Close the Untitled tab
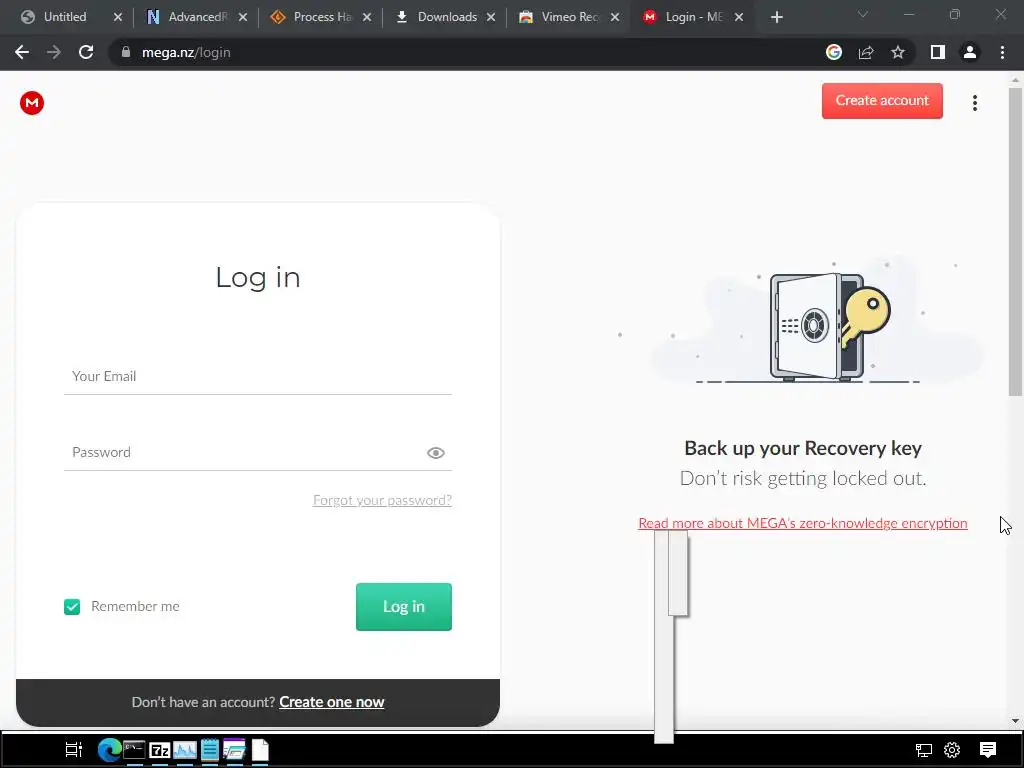This screenshot has width=1024, height=768. [118, 17]
